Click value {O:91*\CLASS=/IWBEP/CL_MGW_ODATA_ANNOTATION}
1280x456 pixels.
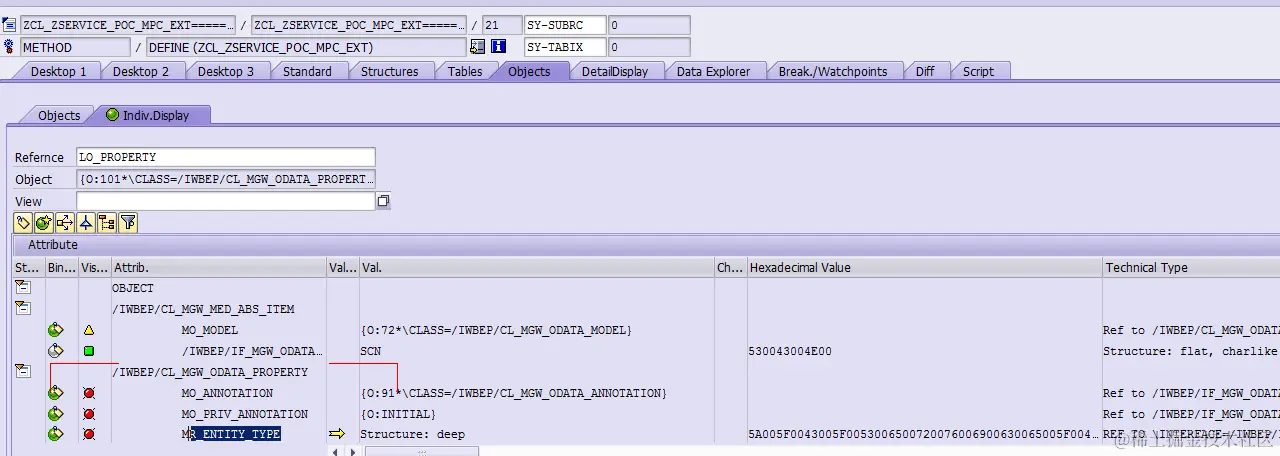(513, 393)
